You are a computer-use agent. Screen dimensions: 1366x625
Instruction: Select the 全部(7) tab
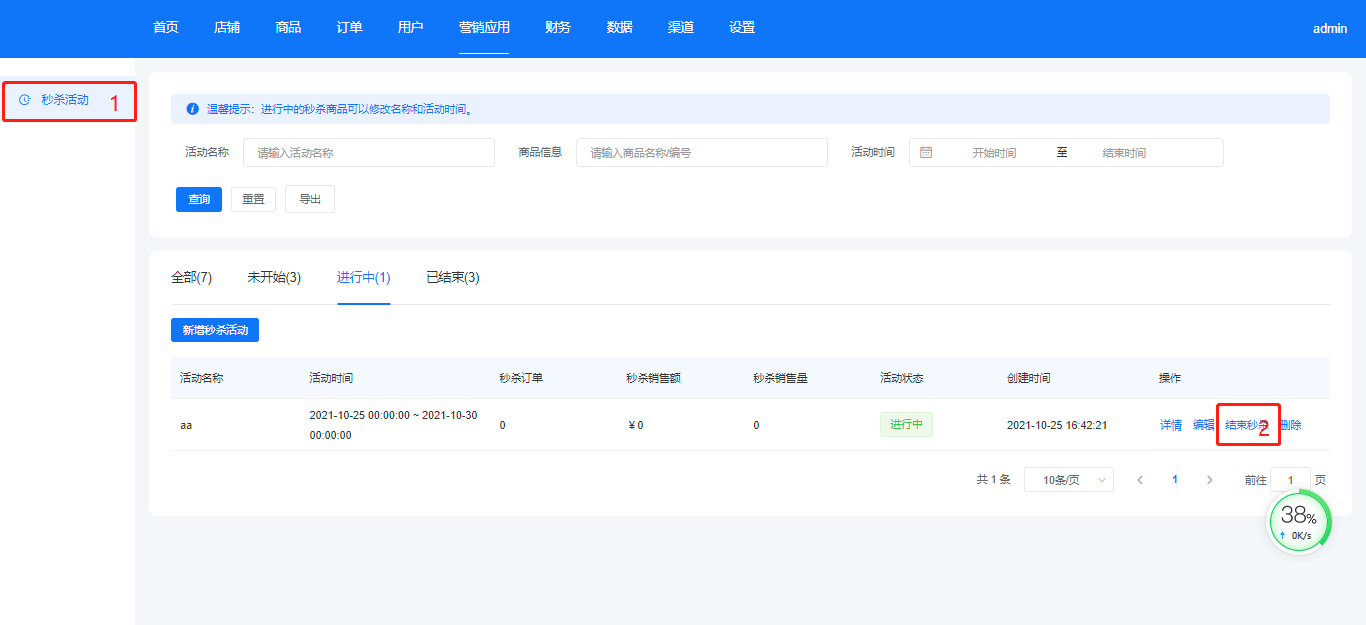tap(191, 278)
